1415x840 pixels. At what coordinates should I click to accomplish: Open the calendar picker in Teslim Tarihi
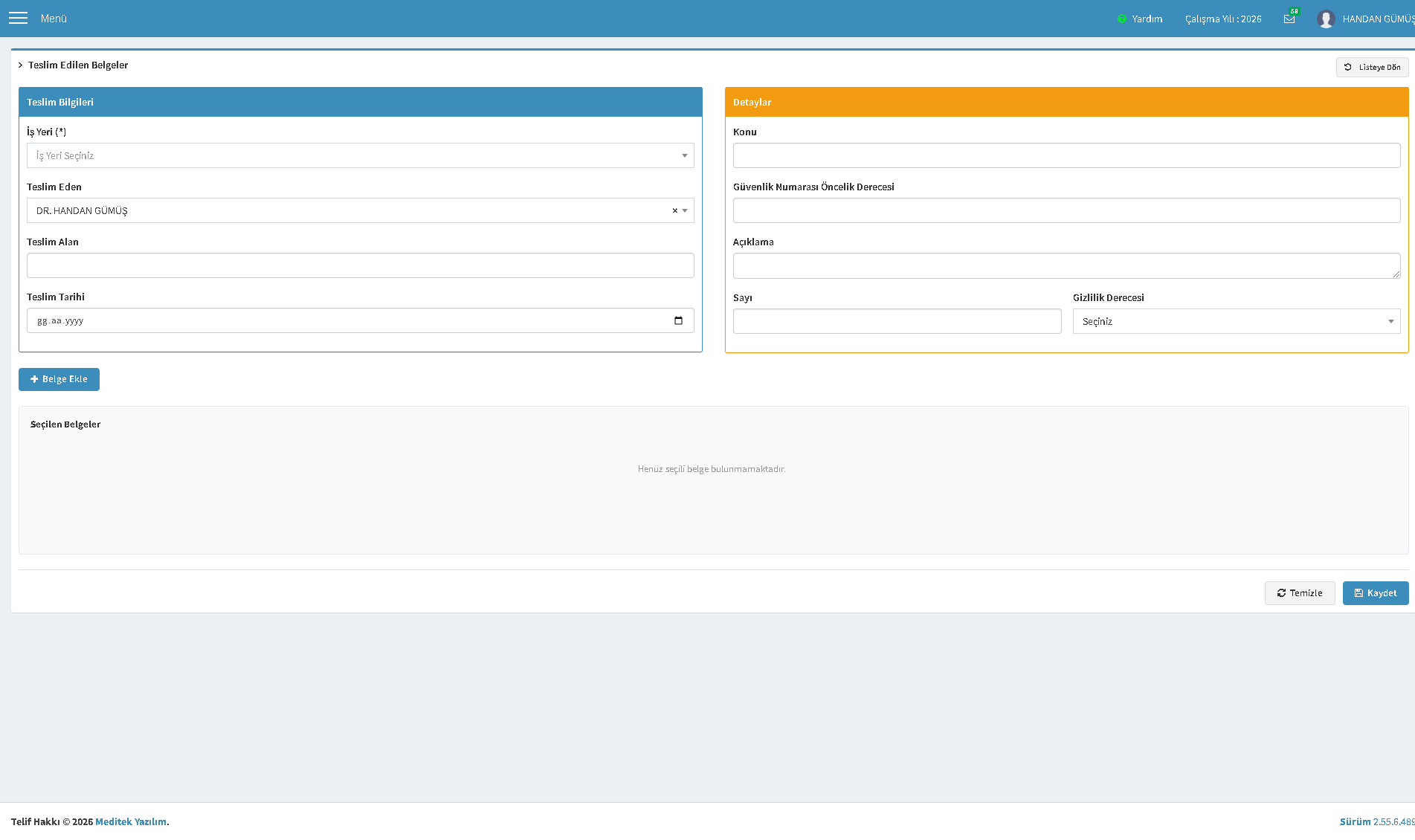point(678,320)
